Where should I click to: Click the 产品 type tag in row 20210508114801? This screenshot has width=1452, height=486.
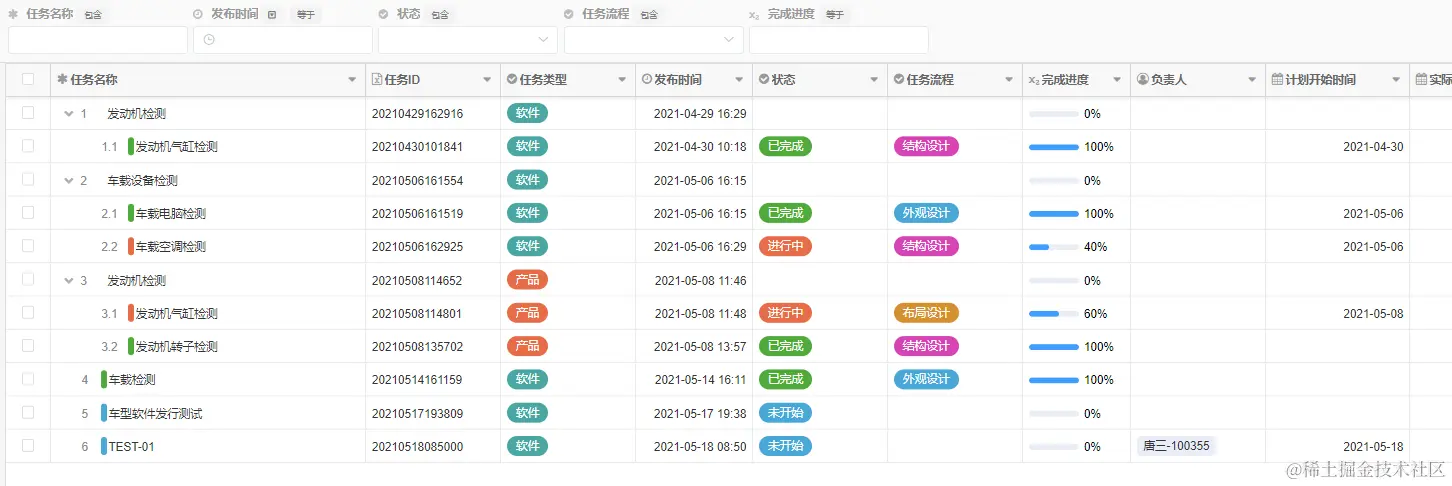pyautogui.click(x=527, y=313)
